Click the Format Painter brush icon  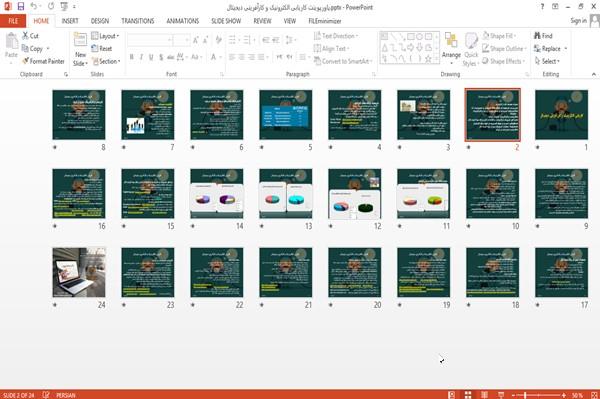26,61
